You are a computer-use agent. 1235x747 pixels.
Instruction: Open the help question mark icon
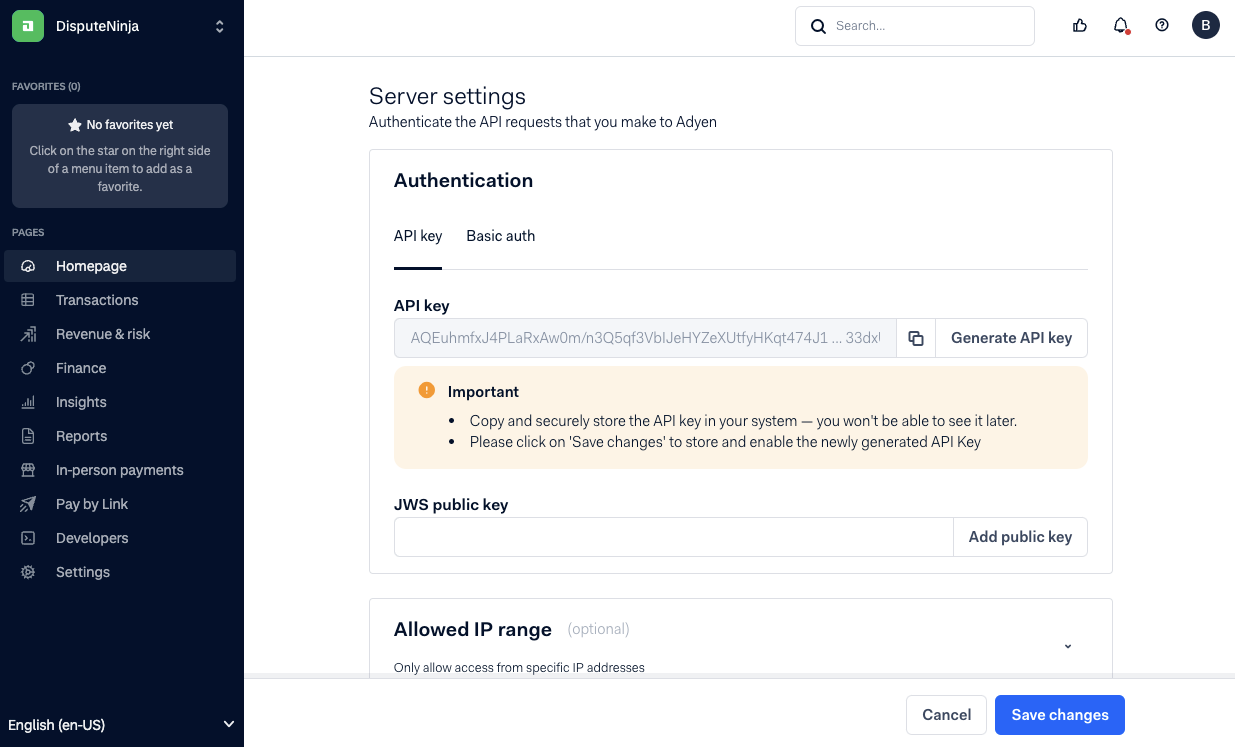[x=1162, y=26]
